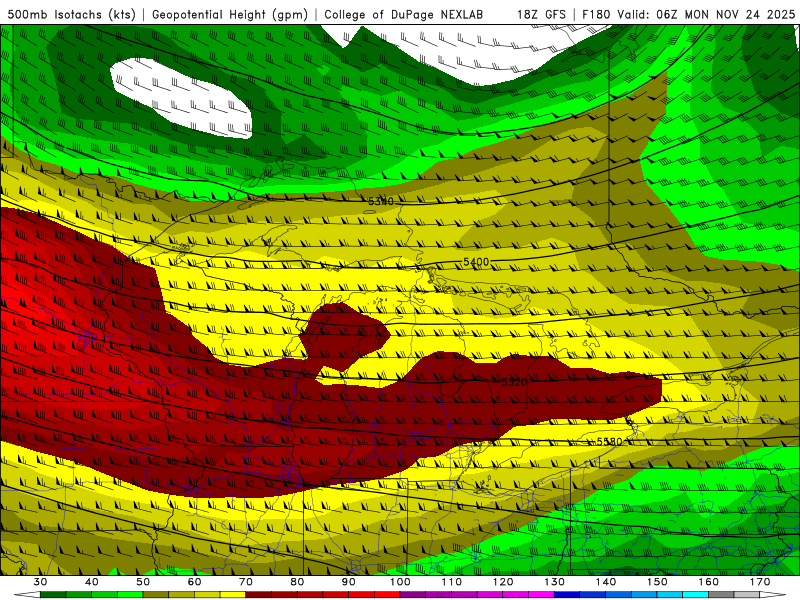Click the 5400 height contour label
The image size is (800, 600).
(476, 262)
